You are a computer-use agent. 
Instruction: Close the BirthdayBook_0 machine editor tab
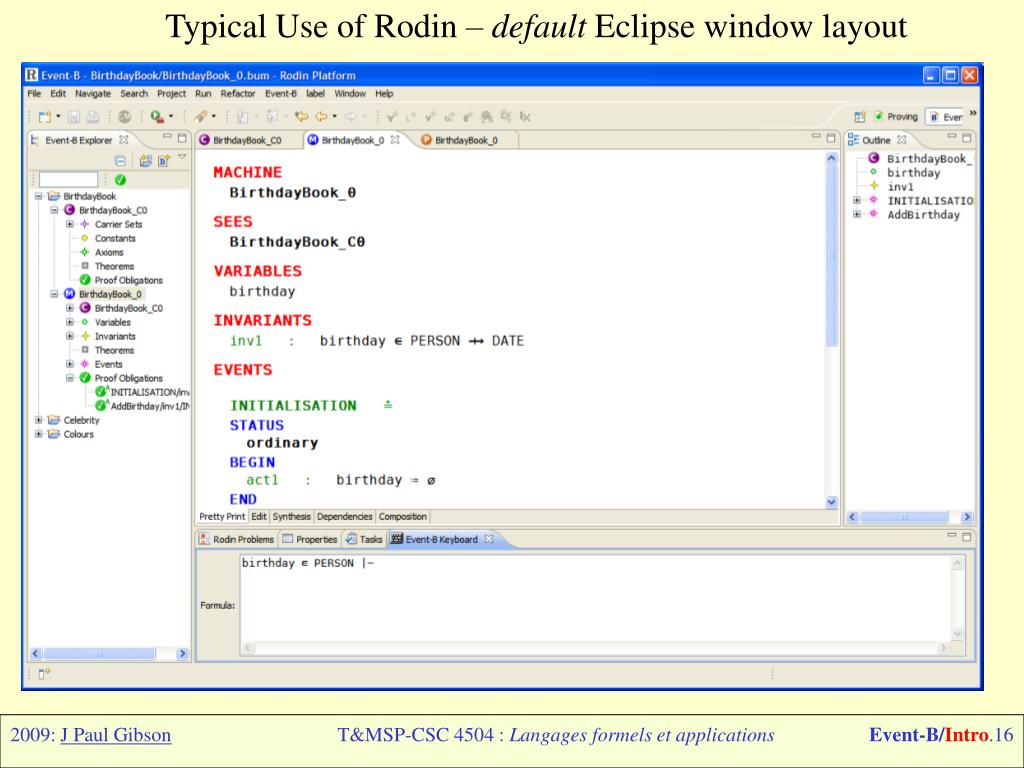pyautogui.click(x=395, y=140)
